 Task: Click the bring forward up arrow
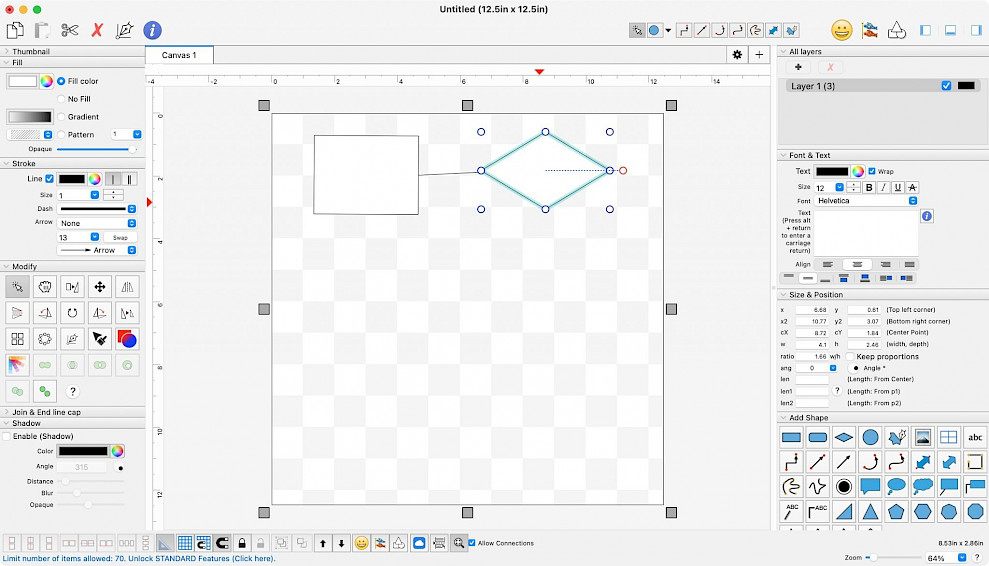pyautogui.click(x=323, y=543)
